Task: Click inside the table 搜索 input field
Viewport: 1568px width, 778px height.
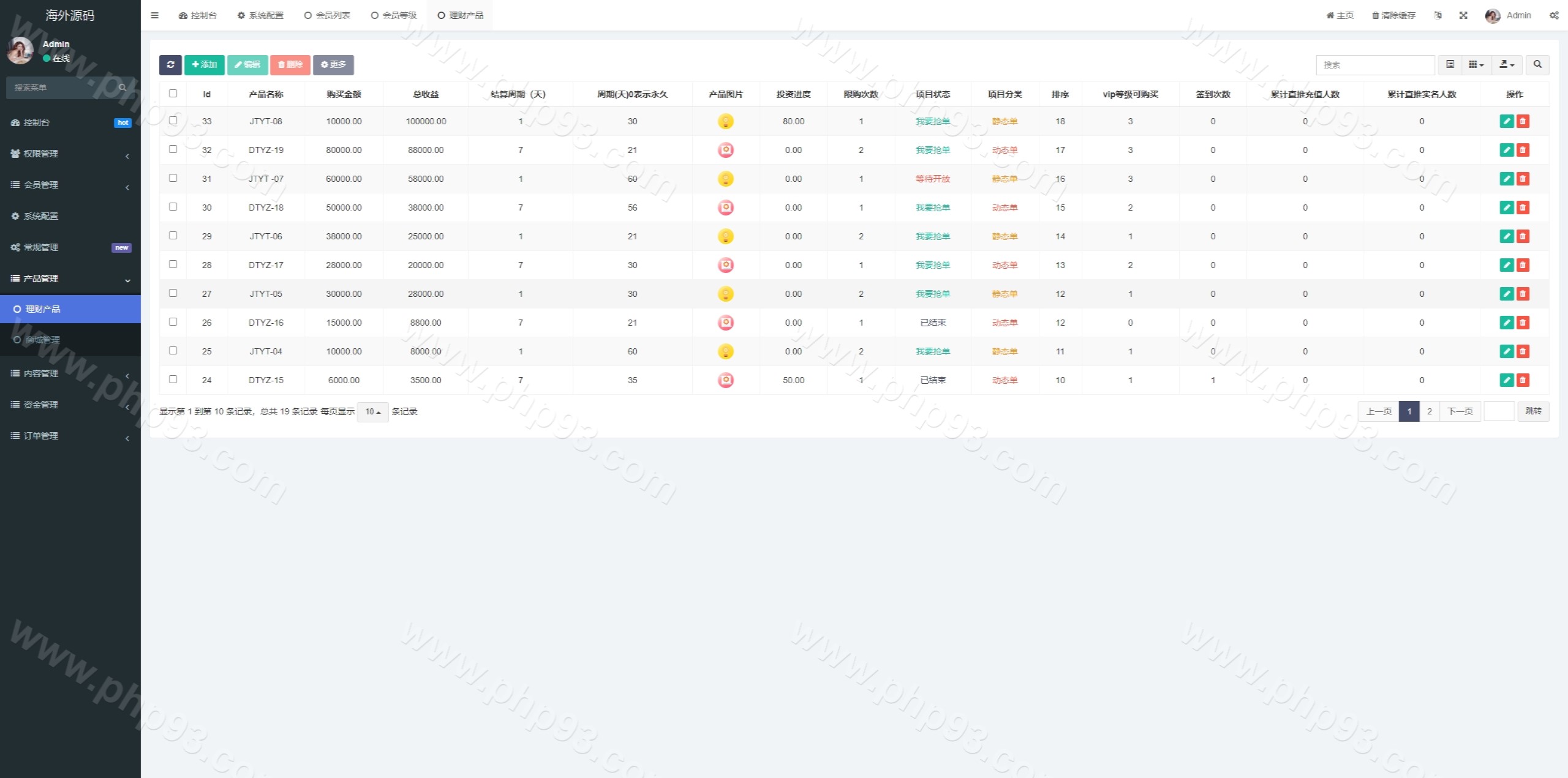Action: [1374, 65]
